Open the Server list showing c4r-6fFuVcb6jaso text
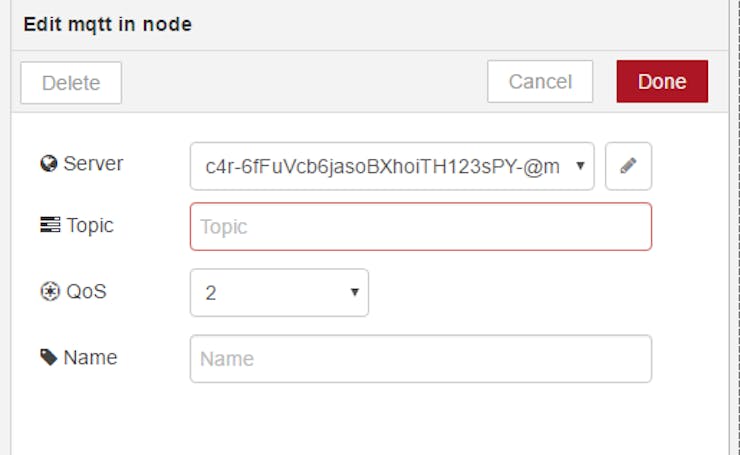The width and height of the screenshot is (740, 455). (392, 166)
